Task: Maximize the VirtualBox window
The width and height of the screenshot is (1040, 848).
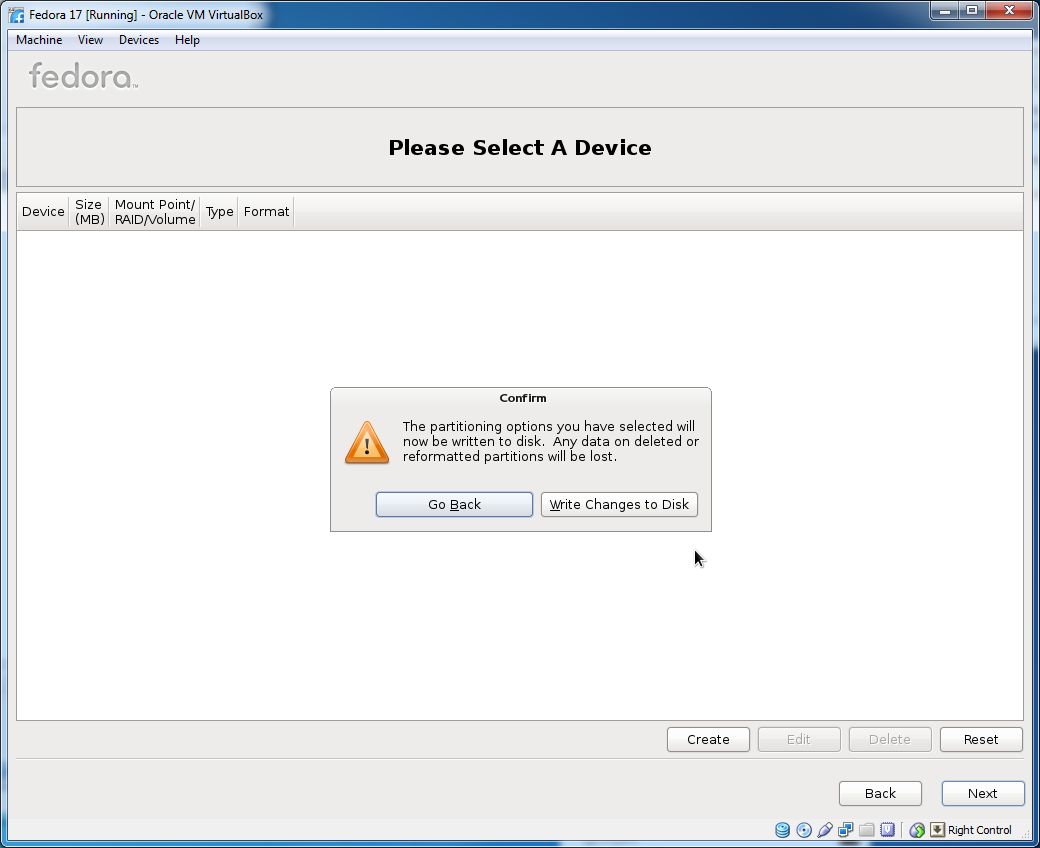Action: pyautogui.click(x=972, y=11)
